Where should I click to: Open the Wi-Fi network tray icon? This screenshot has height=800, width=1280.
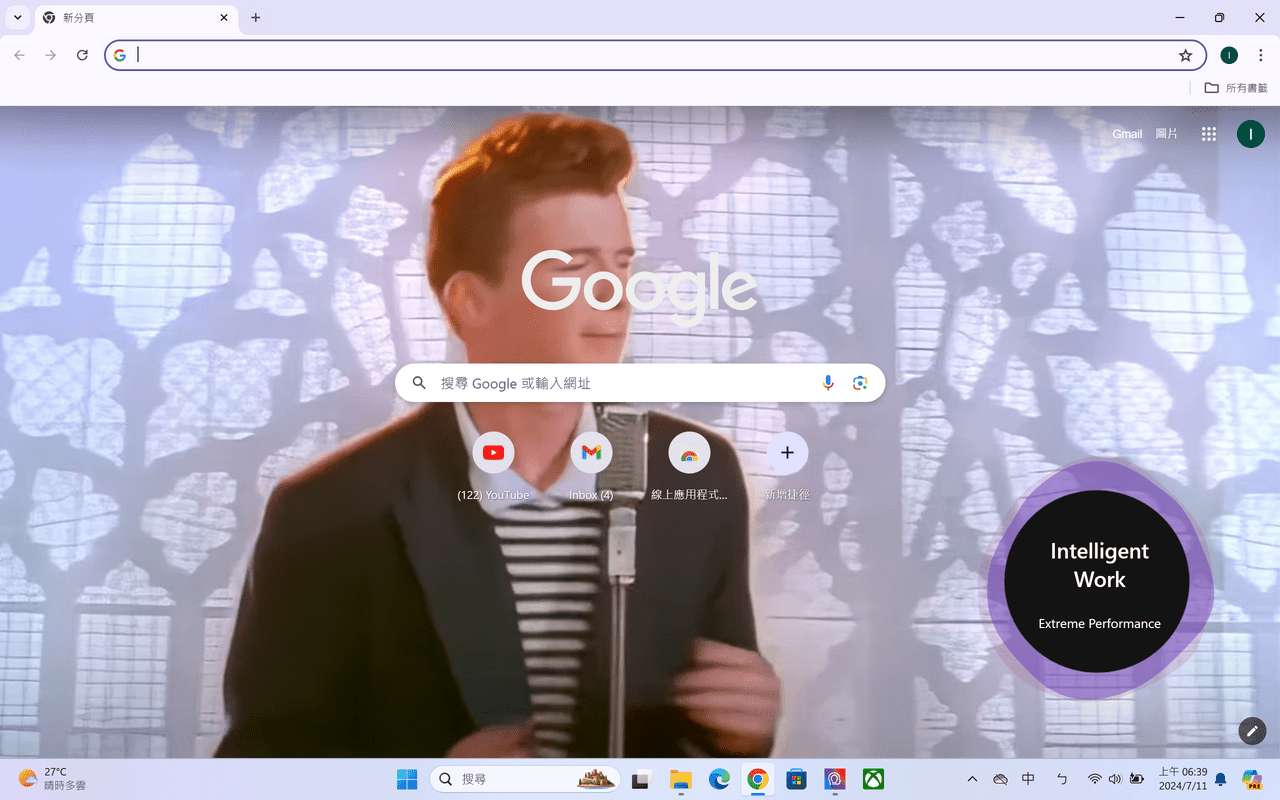click(1095, 779)
